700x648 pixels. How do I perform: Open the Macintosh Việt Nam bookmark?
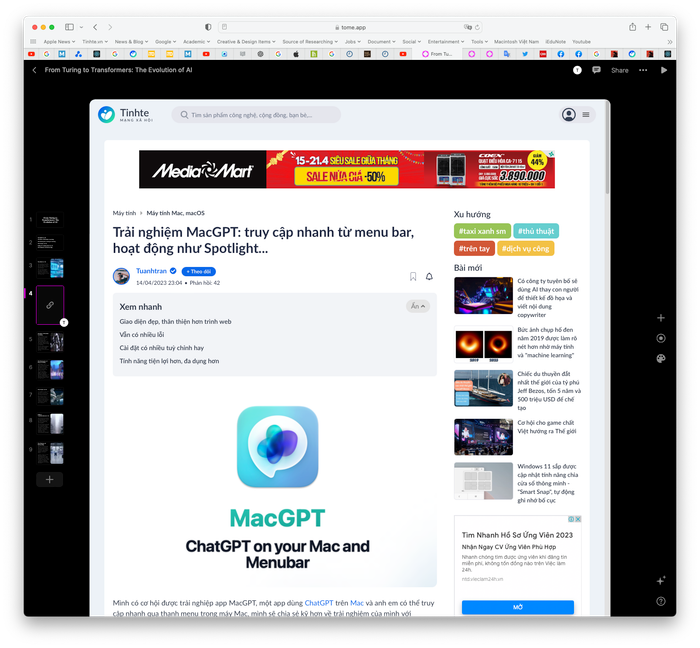coord(516,42)
